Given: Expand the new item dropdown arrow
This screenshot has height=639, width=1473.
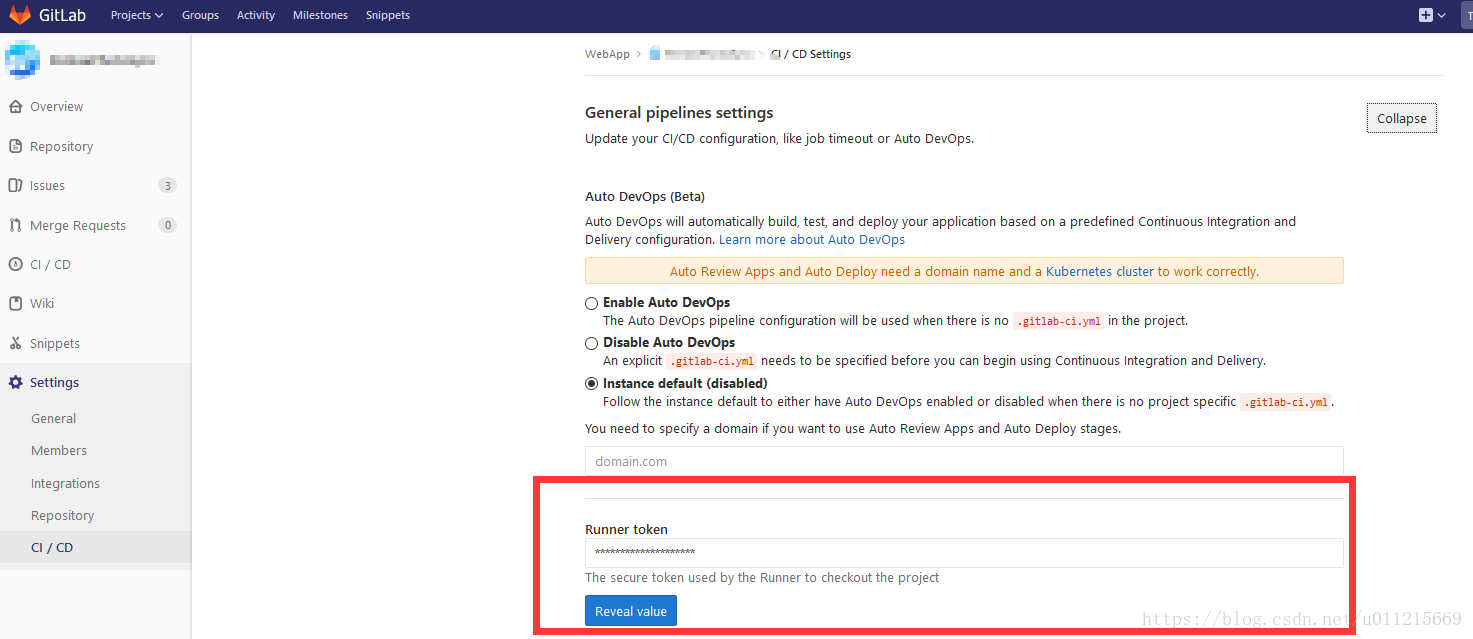Looking at the screenshot, I should [x=1441, y=15].
